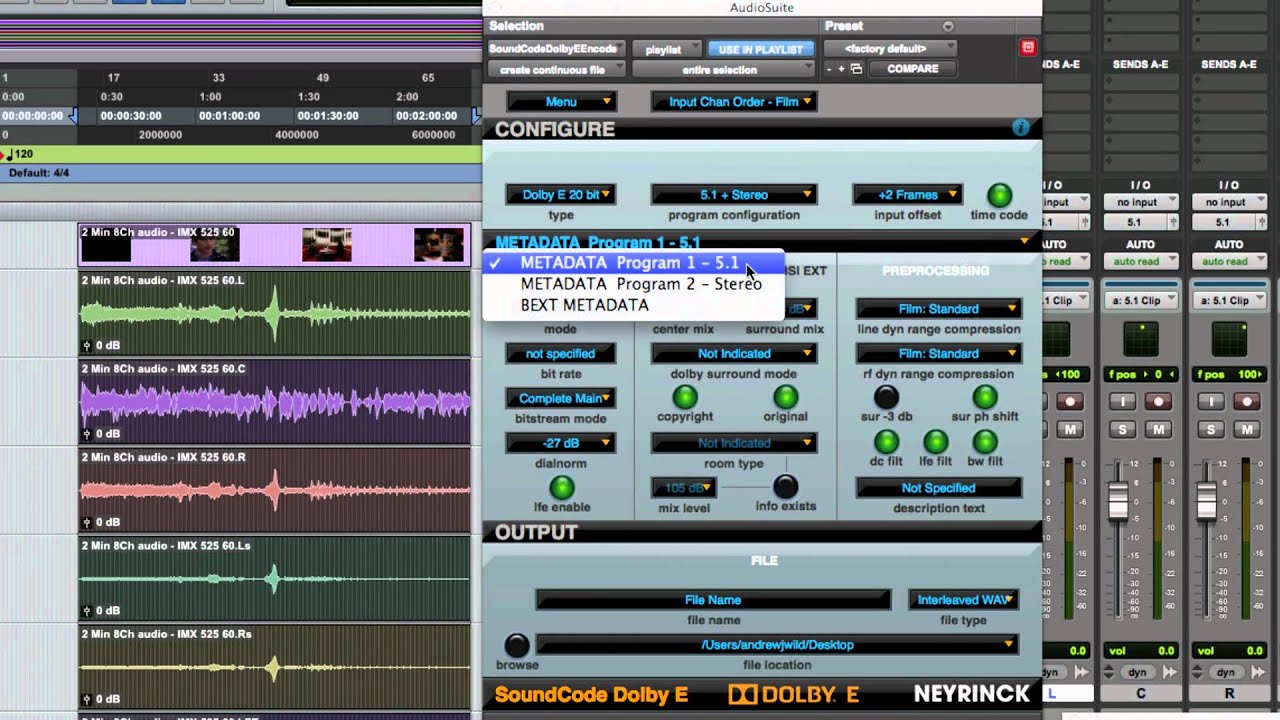This screenshot has height=720, width=1280.
Task: Toggle the lfe filt button
Action: 936,441
